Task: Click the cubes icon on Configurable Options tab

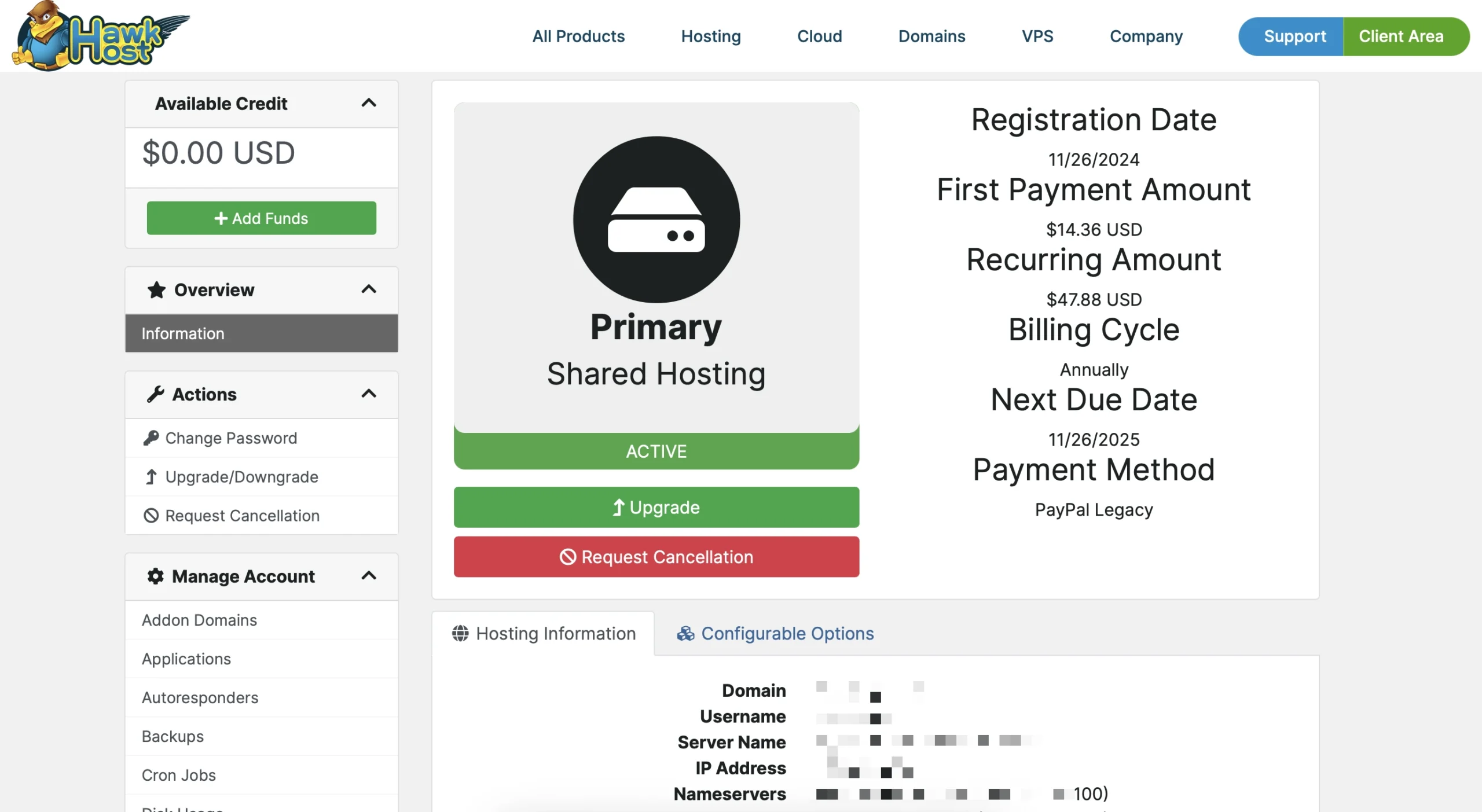Action: click(685, 634)
